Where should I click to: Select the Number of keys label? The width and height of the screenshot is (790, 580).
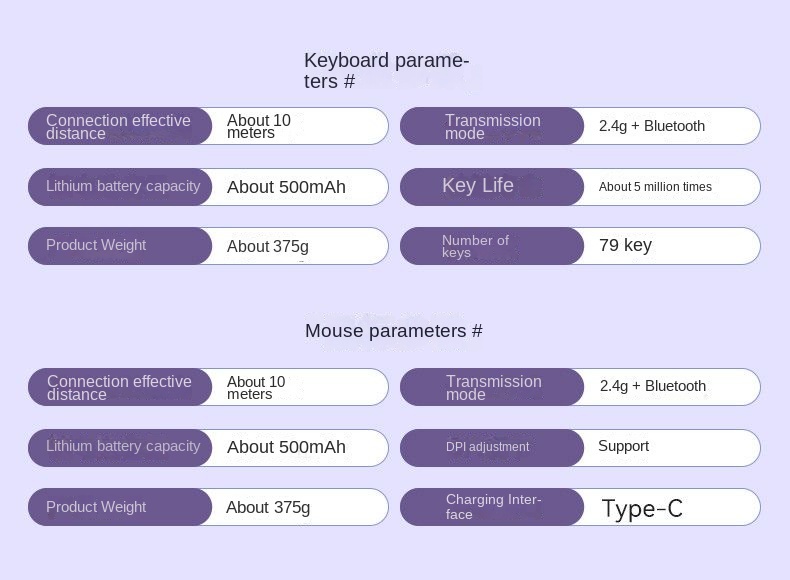pyautogui.click(x=475, y=246)
